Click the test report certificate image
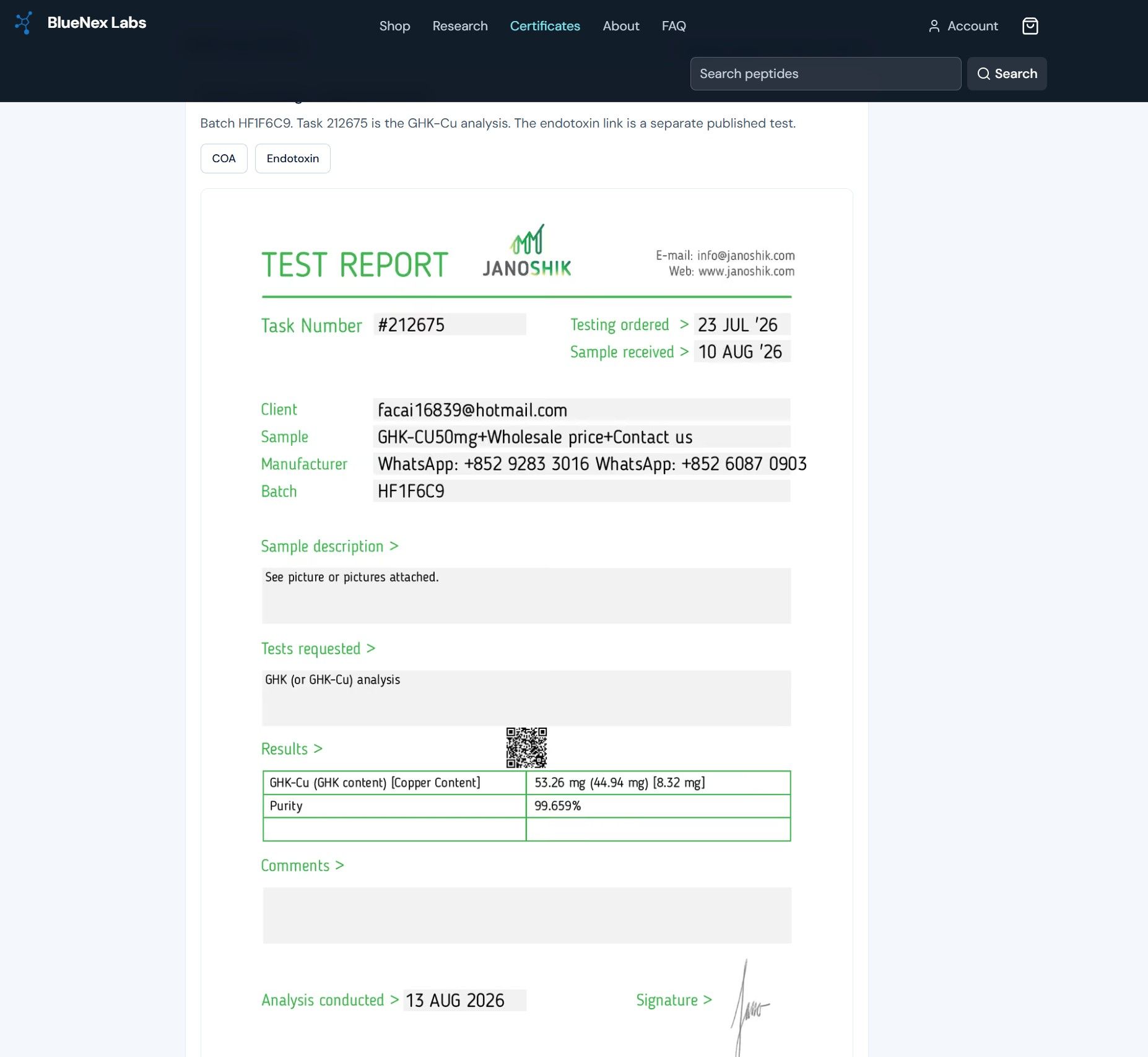Screen dimensions: 1148x1057 pos(527,622)
